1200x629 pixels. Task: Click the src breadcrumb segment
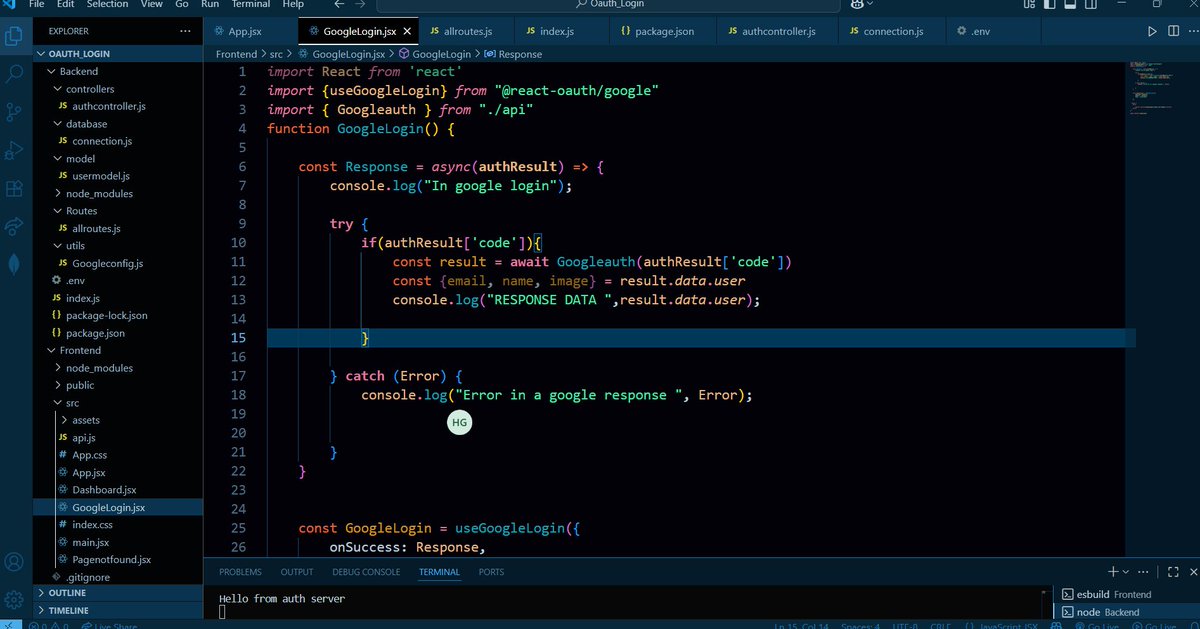275,54
